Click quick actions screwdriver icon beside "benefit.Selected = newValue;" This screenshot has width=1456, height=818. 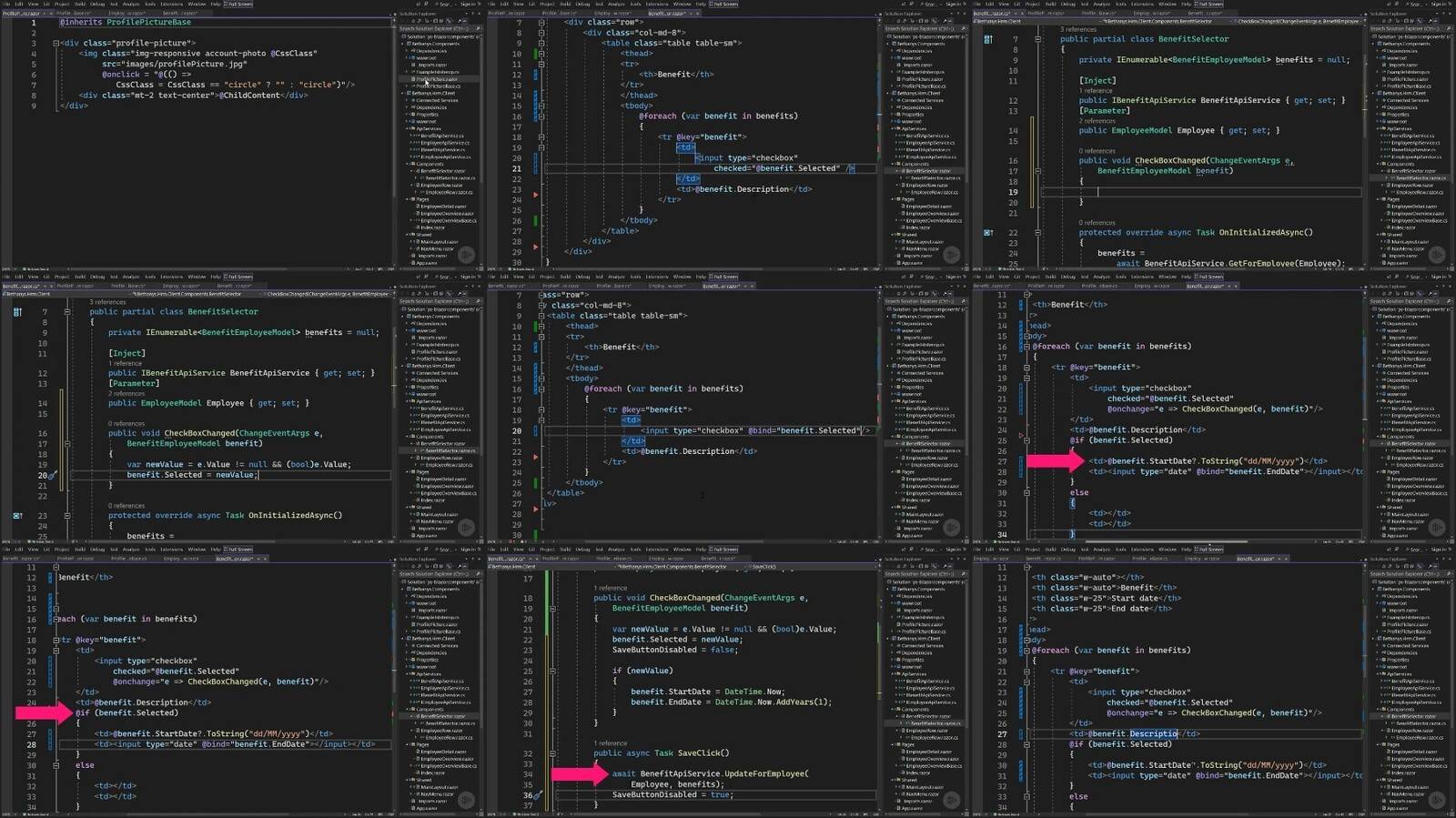point(52,475)
